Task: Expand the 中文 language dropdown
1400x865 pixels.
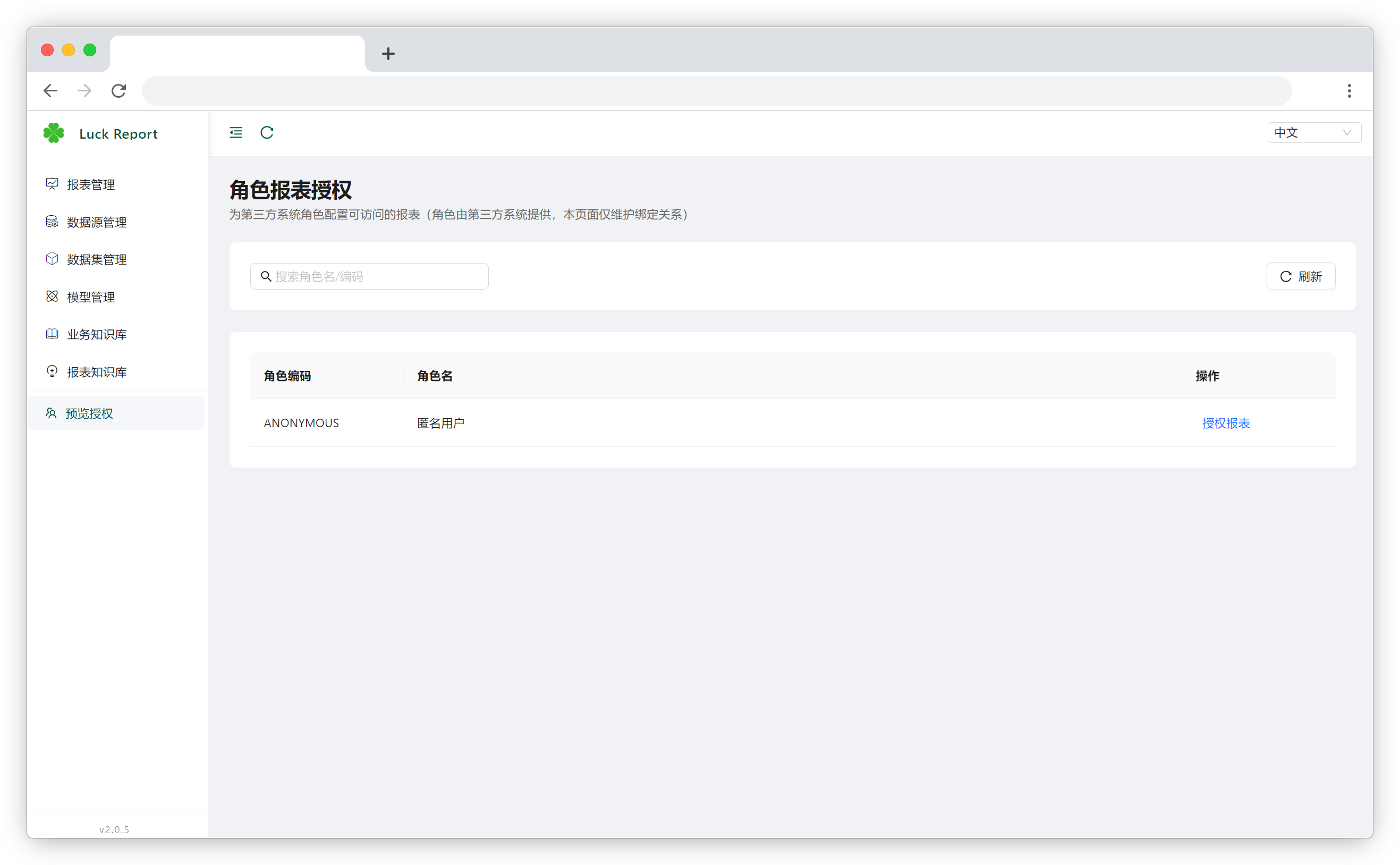Action: (x=1313, y=133)
